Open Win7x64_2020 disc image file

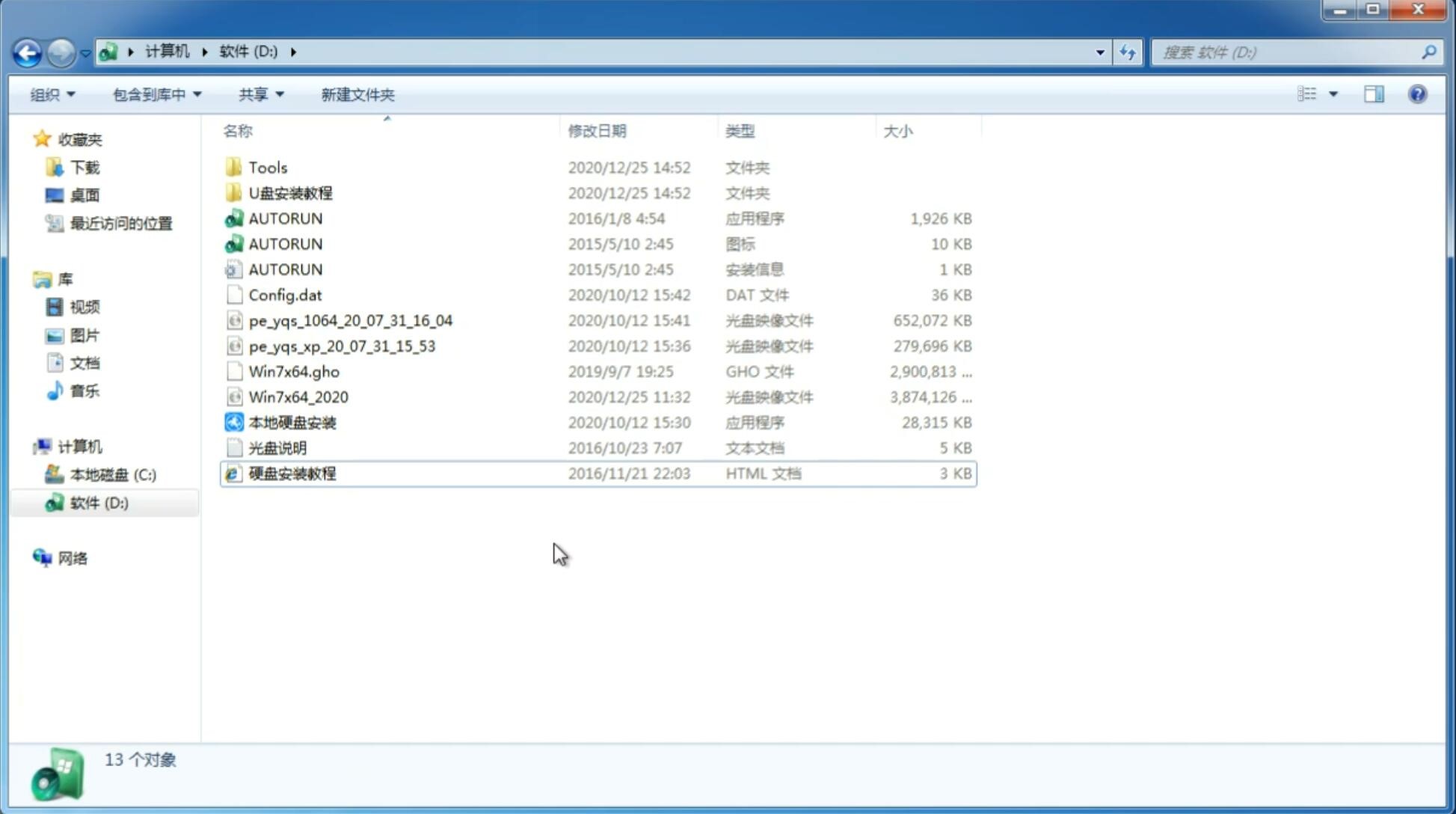coord(299,396)
